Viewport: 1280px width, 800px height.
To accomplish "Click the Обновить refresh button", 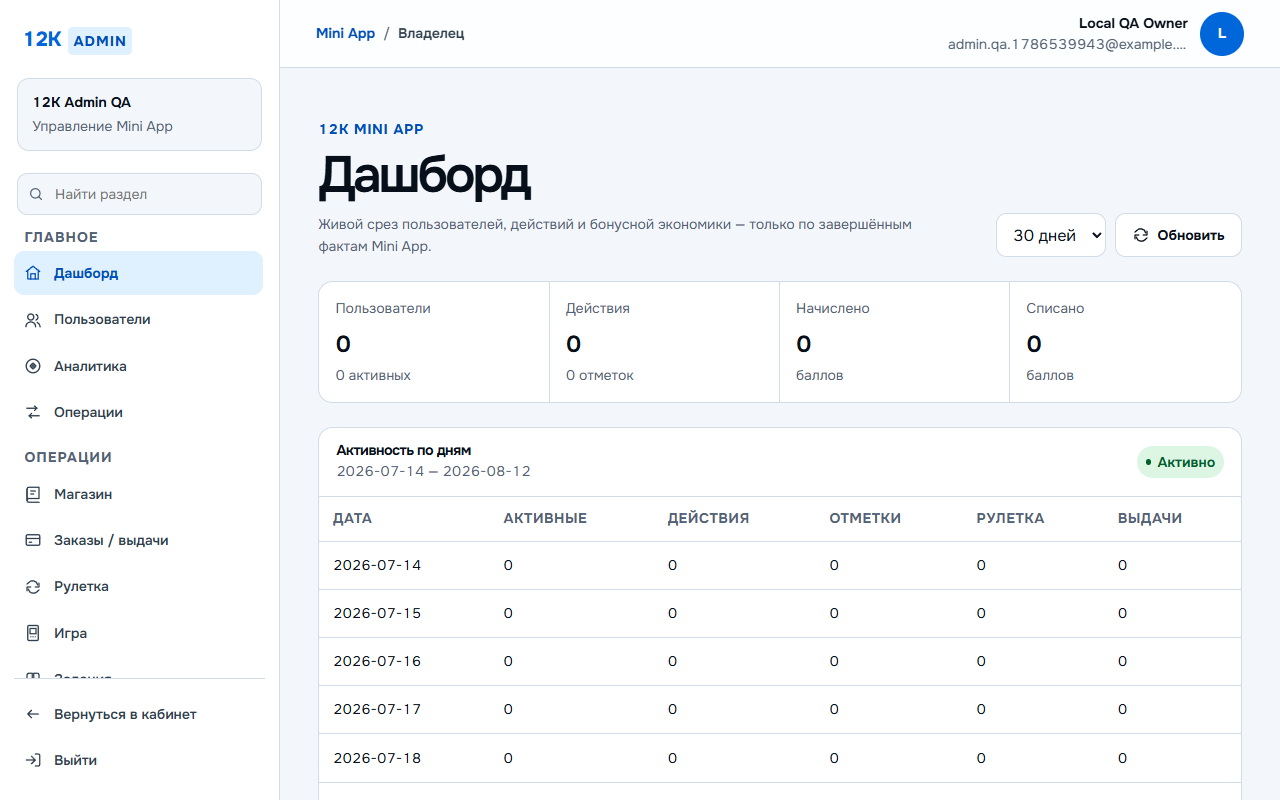I will coord(1178,235).
